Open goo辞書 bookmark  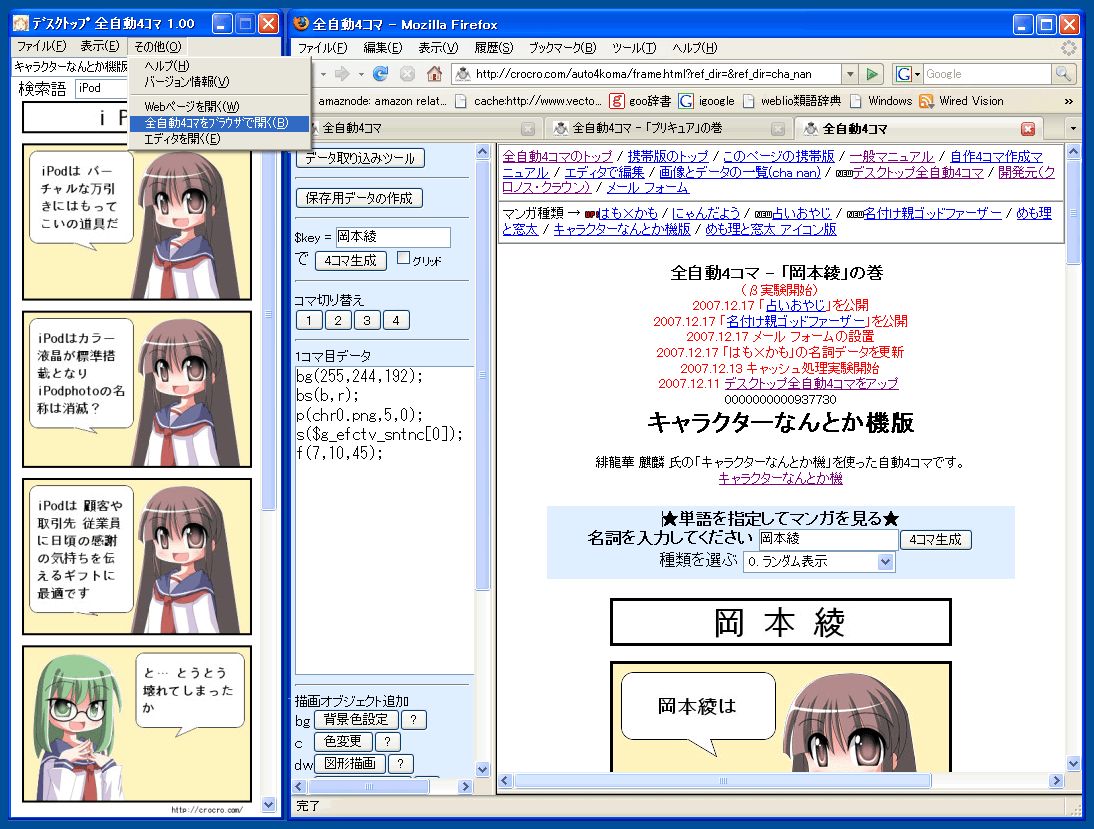(640, 101)
